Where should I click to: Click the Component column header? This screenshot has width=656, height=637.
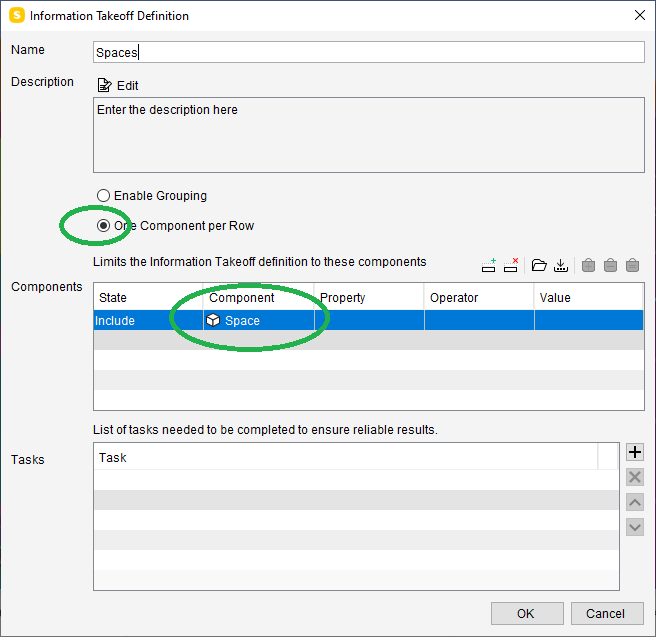click(259, 297)
